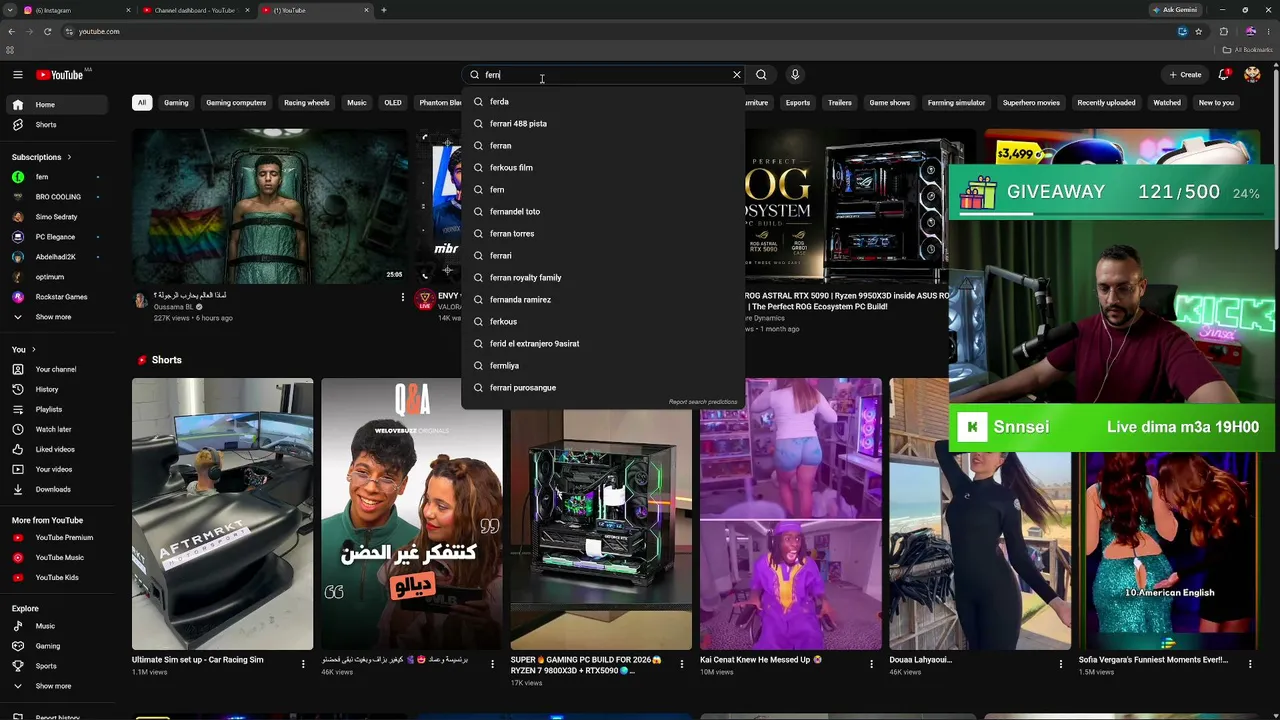Image resolution: width=1280 pixels, height=720 pixels.
Task: Choose suggestion 'ferrari purosangue'
Action: 603,388
